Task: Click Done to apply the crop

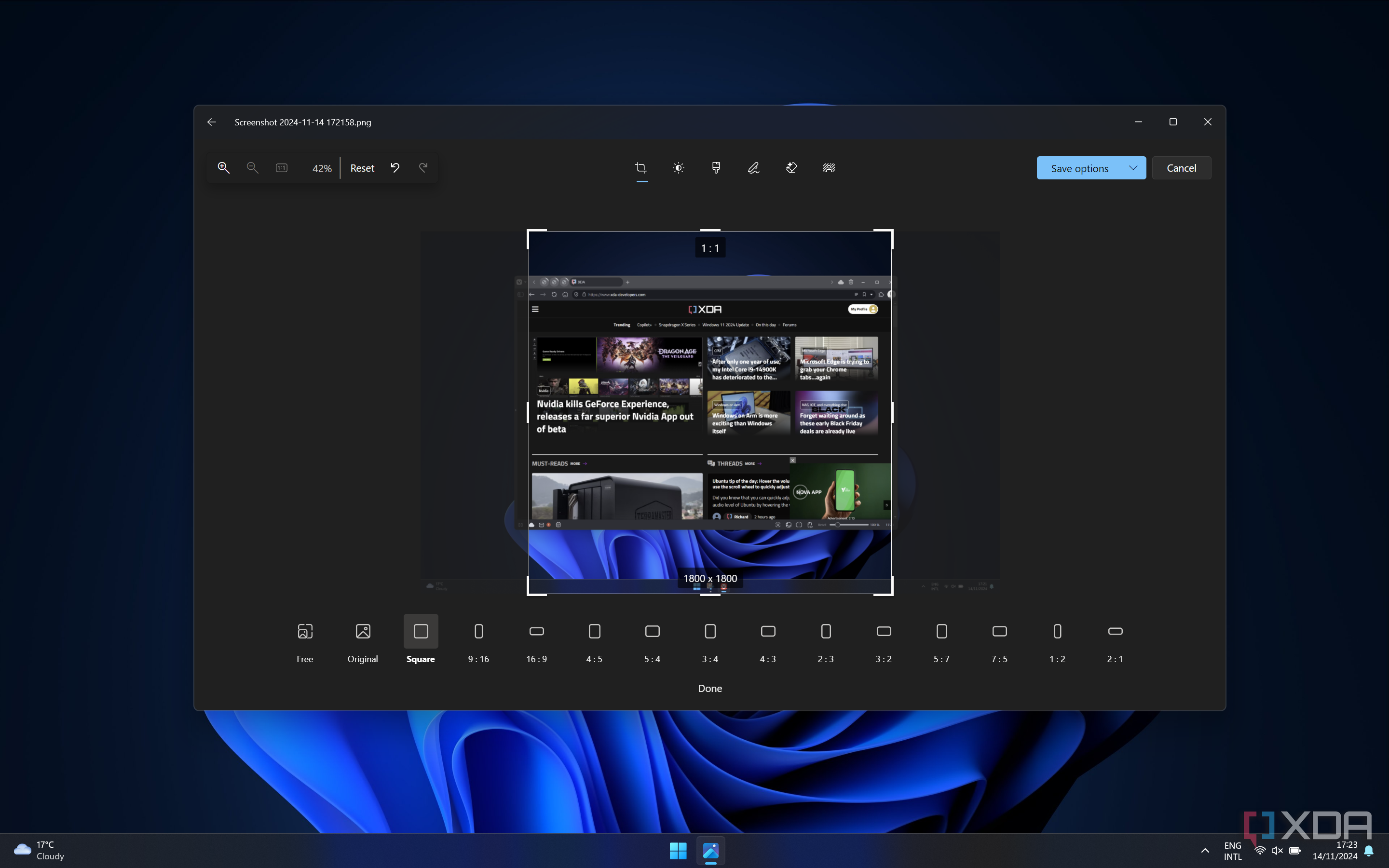Action: [710, 688]
